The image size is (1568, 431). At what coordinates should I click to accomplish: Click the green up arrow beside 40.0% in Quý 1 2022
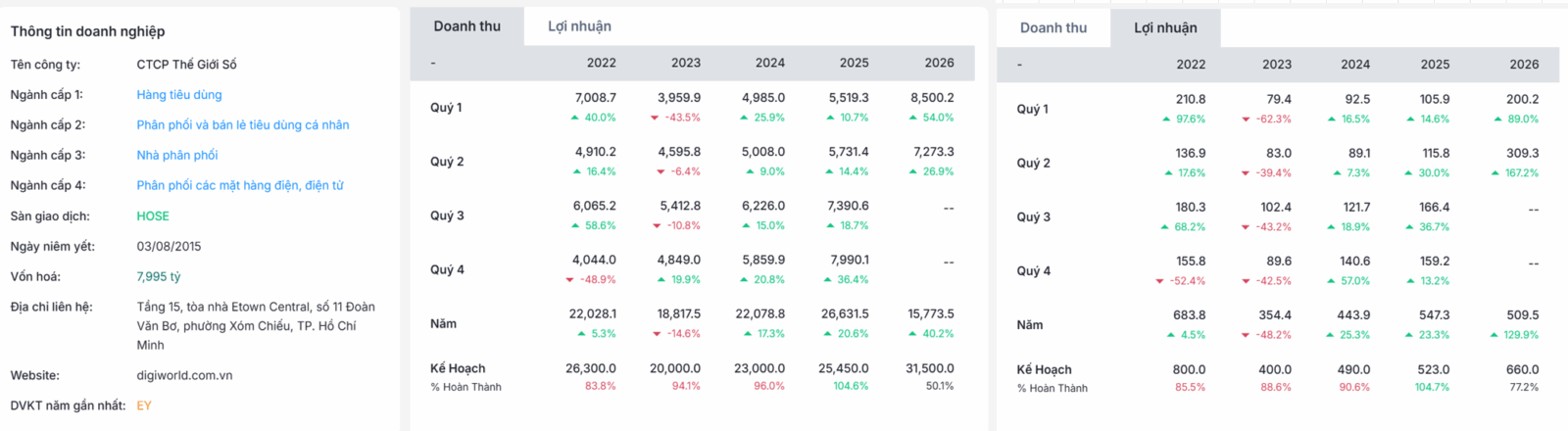click(x=575, y=118)
